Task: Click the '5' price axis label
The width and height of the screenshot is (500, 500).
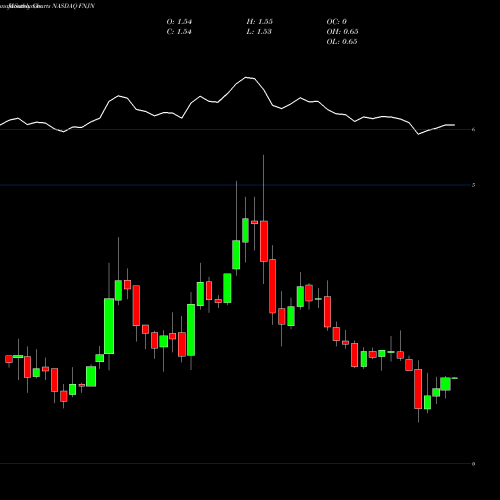Action: pyautogui.click(x=474, y=185)
